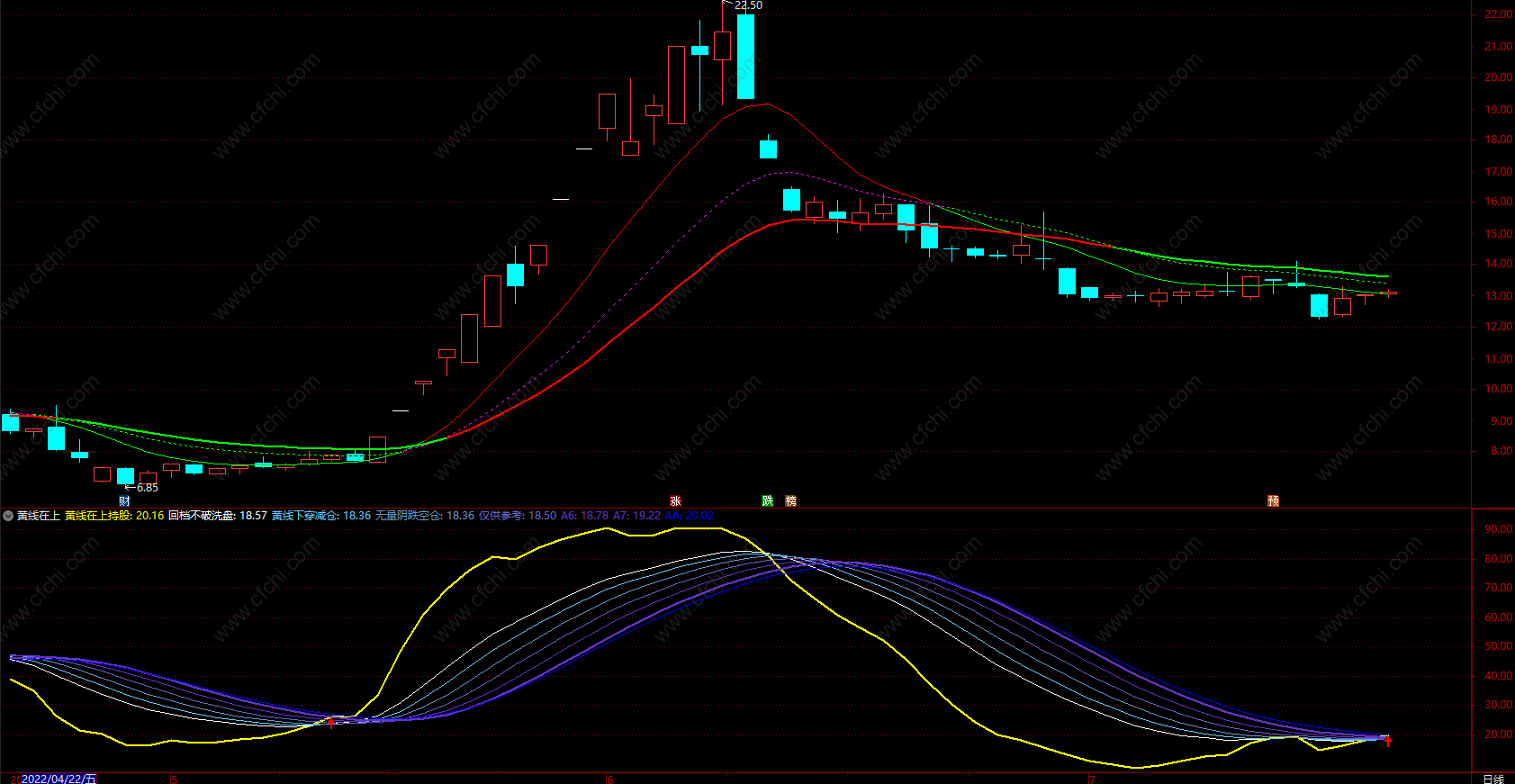Screen dimensions: 1515x784
Task: Click the 90.00 indicator axis label
Action: tap(1499, 529)
